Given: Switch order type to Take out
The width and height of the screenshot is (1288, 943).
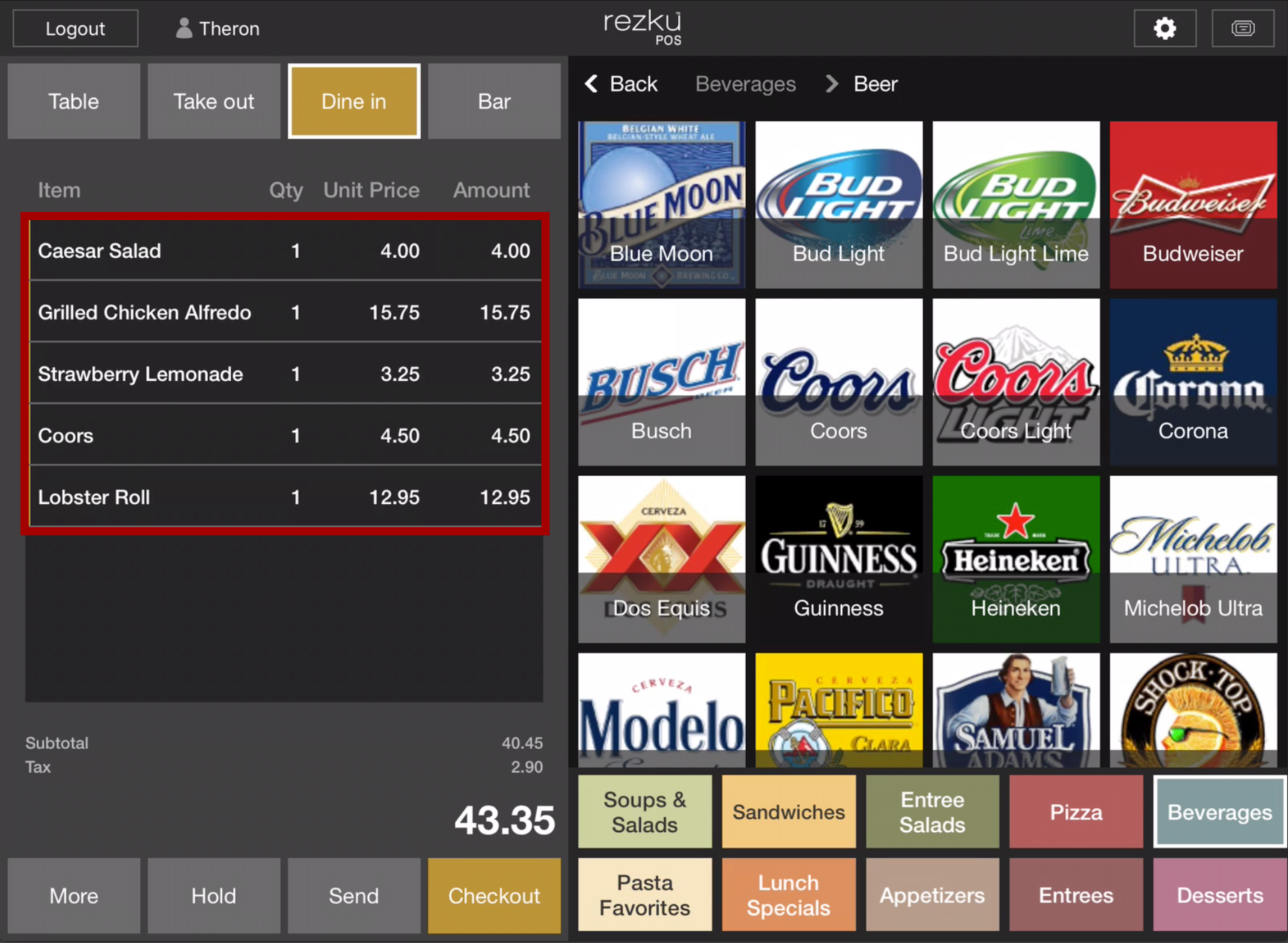Looking at the screenshot, I should coord(214,101).
